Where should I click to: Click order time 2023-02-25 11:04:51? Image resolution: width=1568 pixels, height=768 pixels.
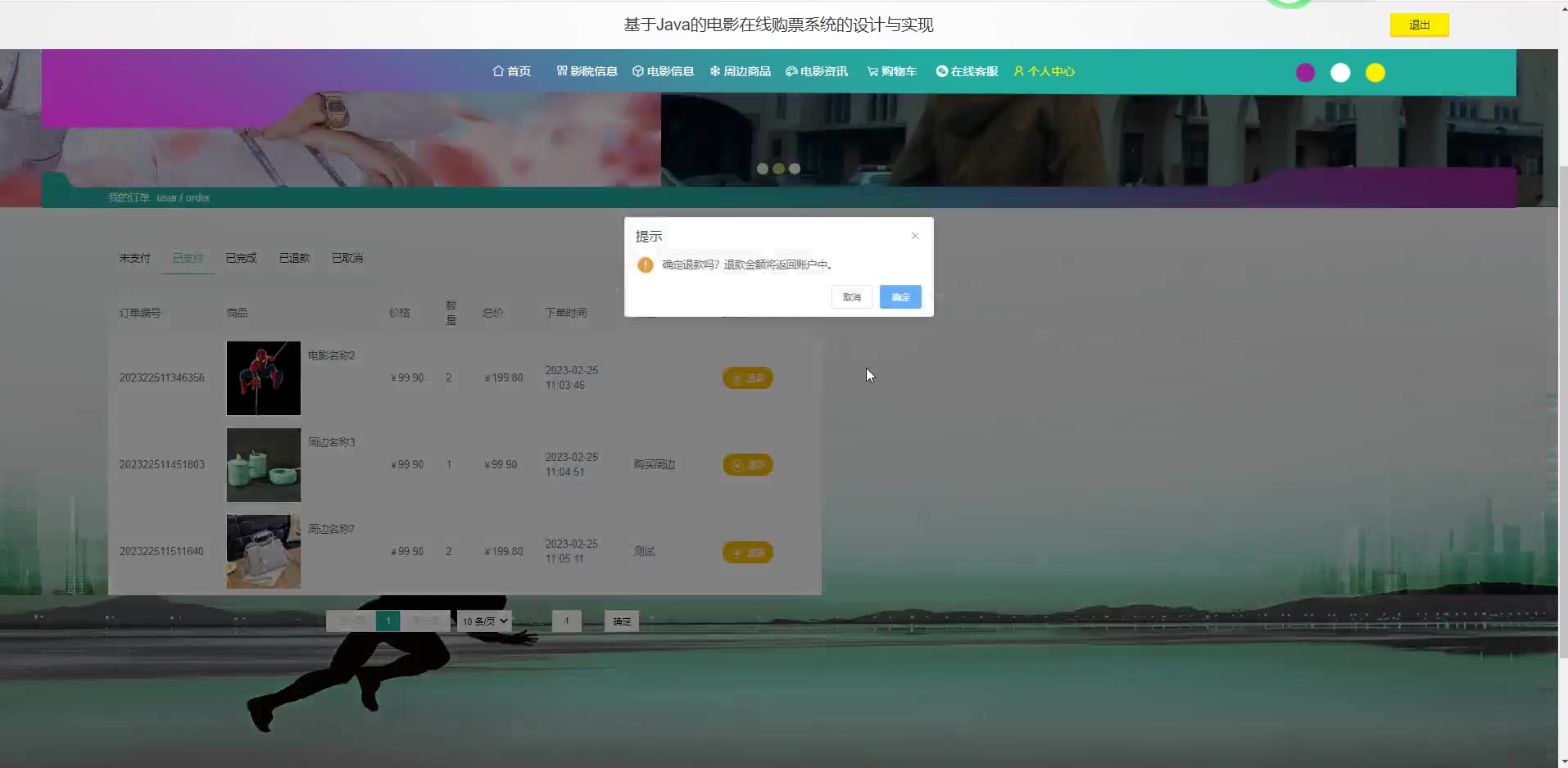pos(572,464)
